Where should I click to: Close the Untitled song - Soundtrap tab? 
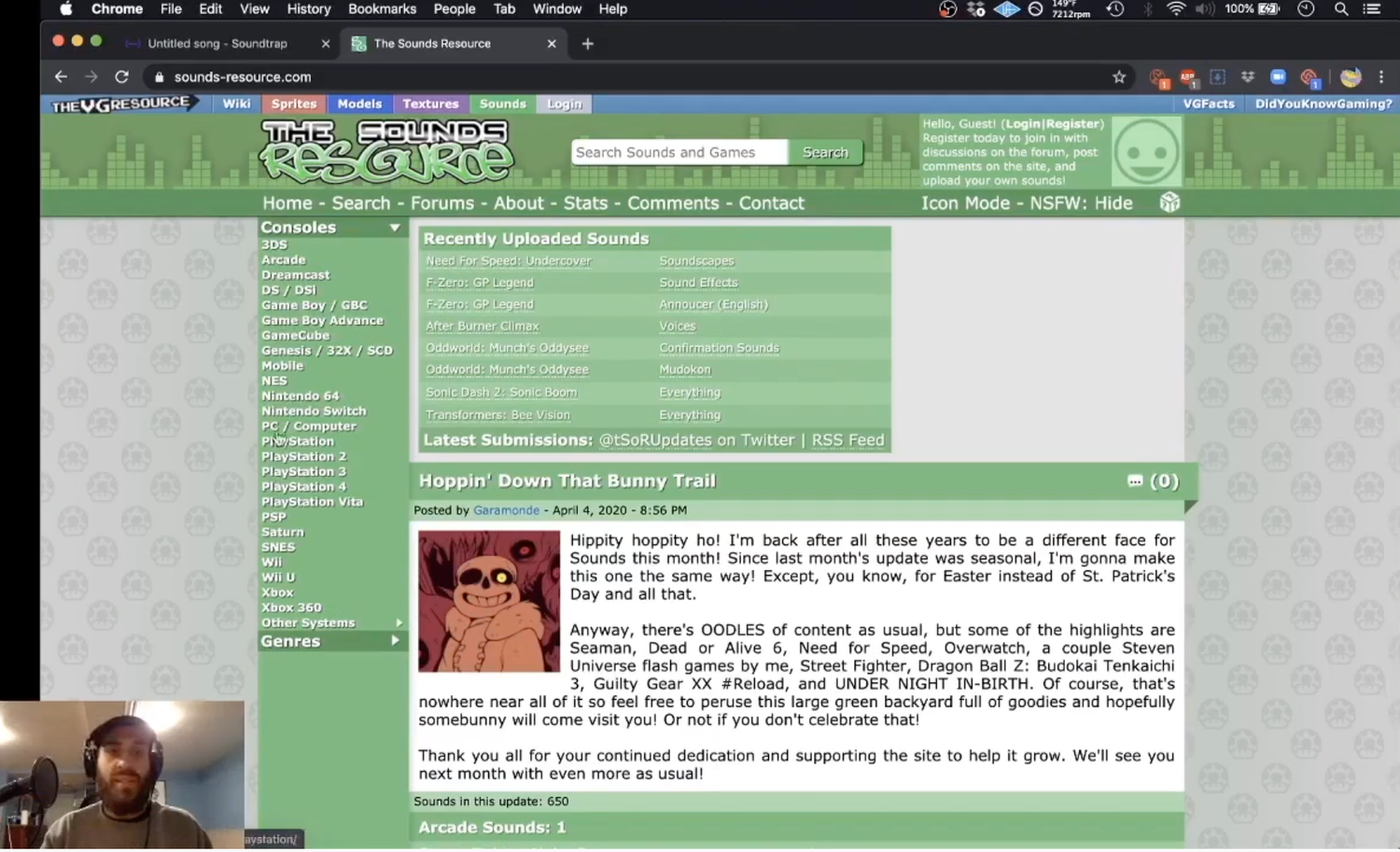[x=325, y=43]
